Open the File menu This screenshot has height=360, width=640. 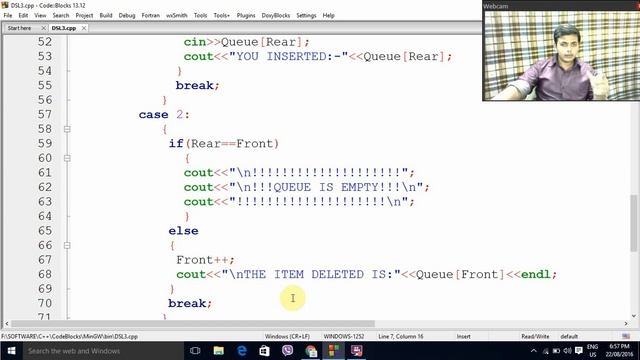pos(8,16)
